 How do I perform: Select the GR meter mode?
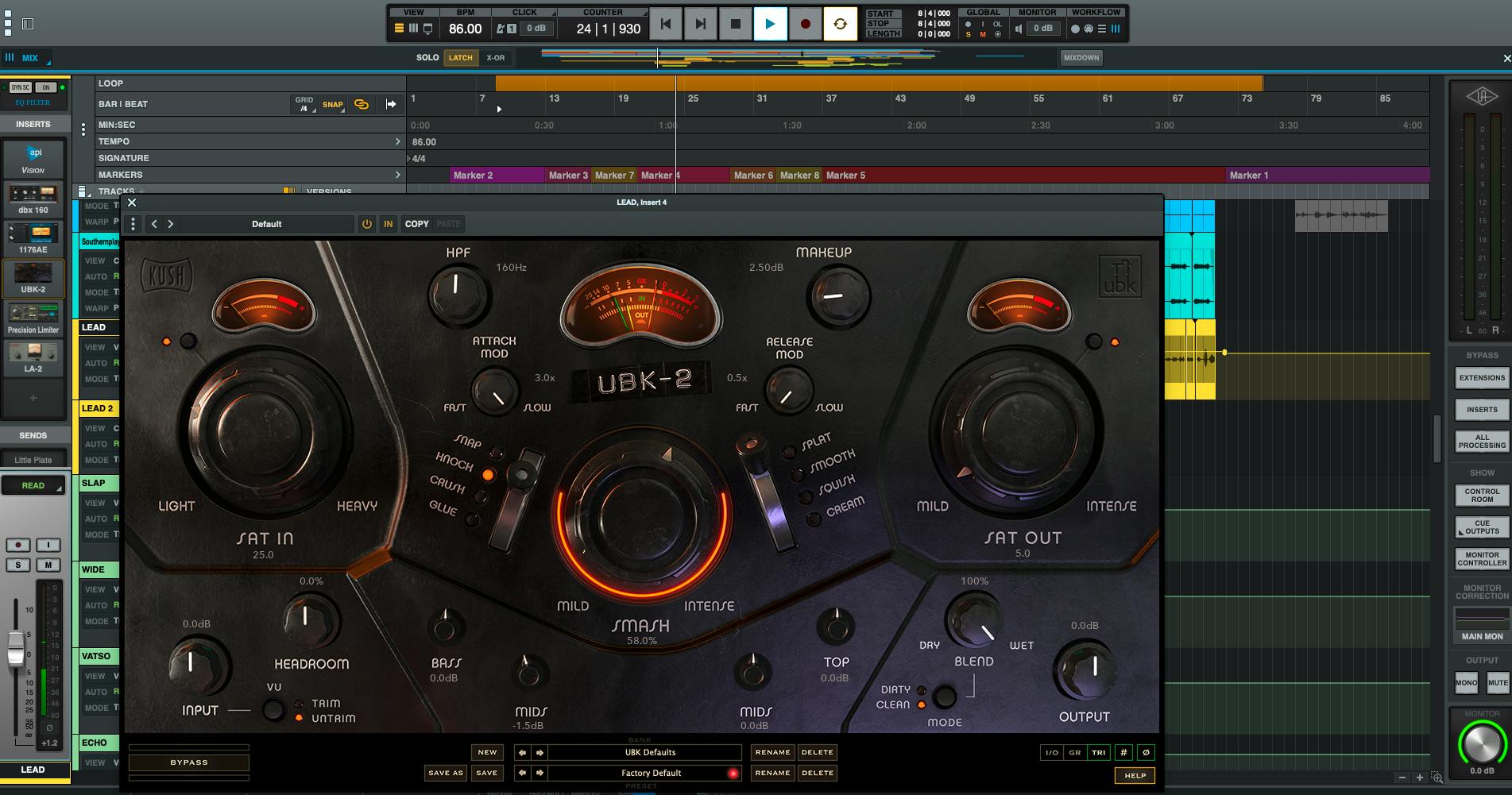click(x=1075, y=752)
